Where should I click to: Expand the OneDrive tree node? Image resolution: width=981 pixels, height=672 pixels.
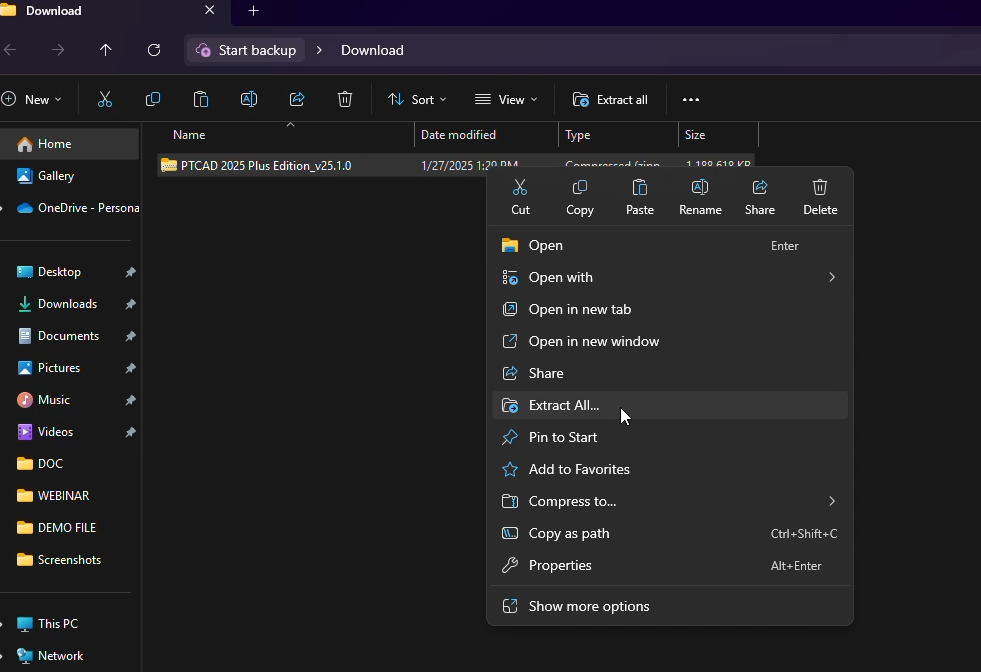3,208
